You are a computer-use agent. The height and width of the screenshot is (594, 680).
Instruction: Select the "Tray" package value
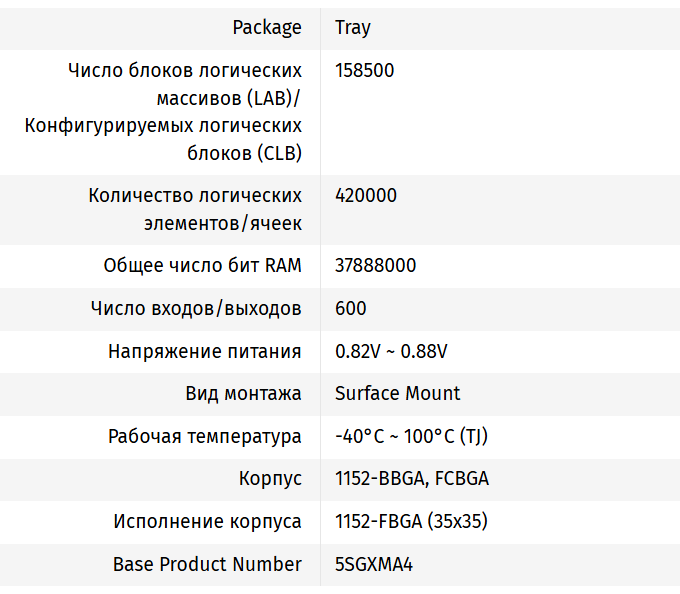click(353, 27)
